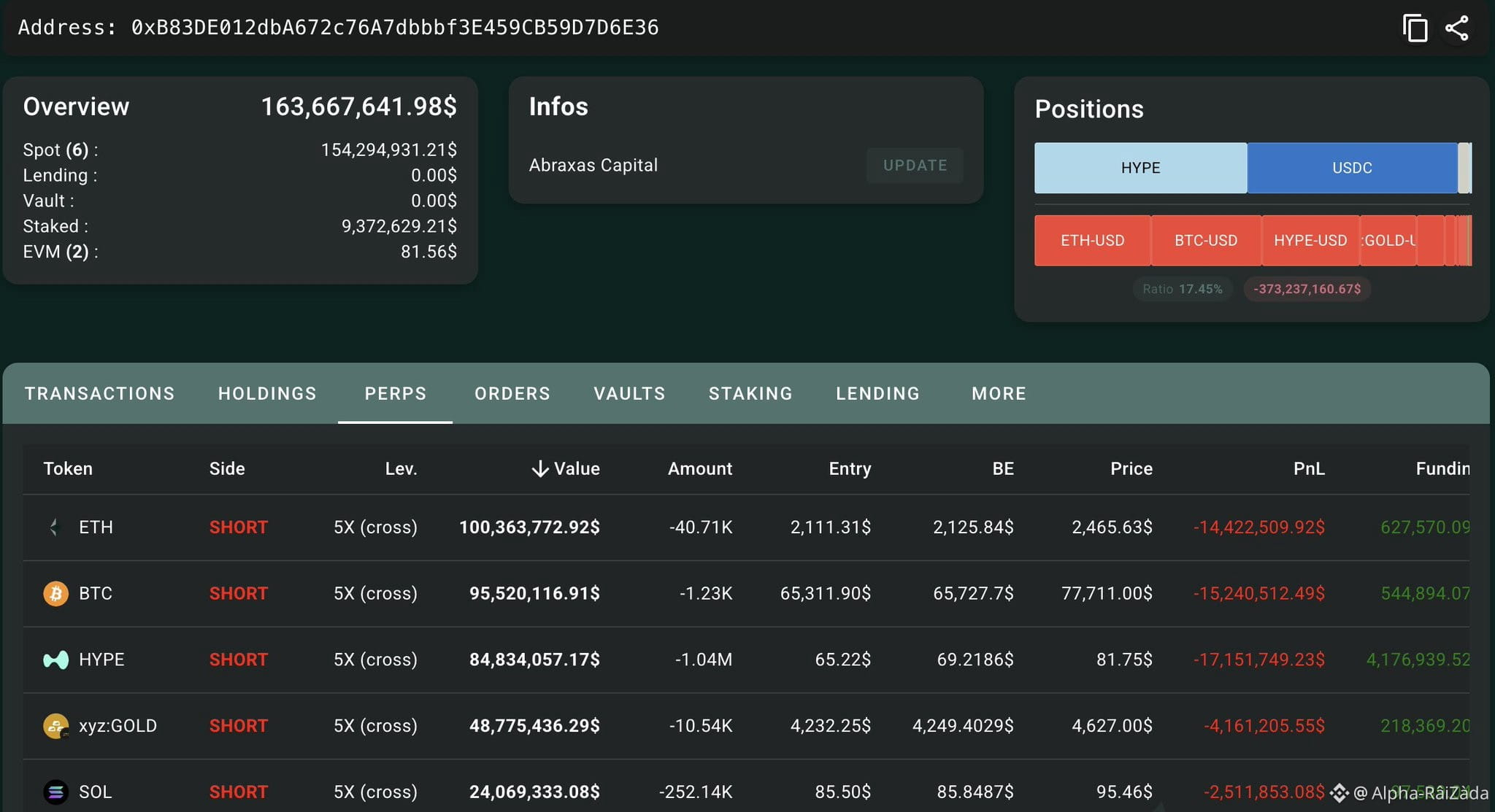Click the HYPE light-blue position bar
Viewport: 1495px width, 812px height.
click(1140, 168)
